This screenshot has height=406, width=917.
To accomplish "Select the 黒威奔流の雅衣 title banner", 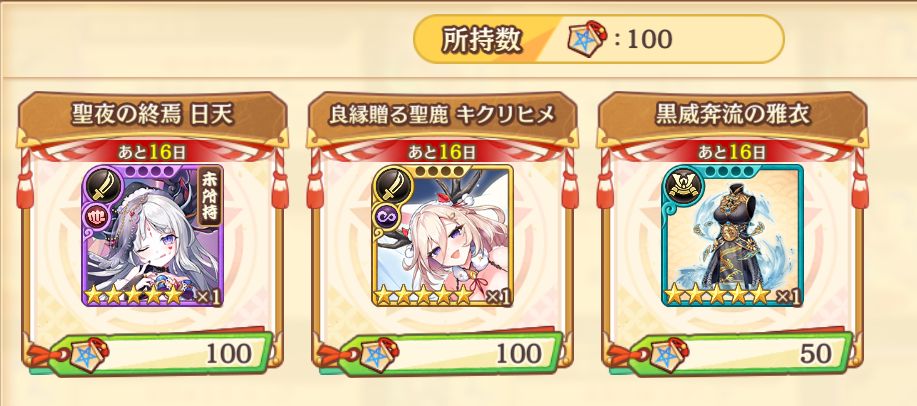I will coord(733,116).
